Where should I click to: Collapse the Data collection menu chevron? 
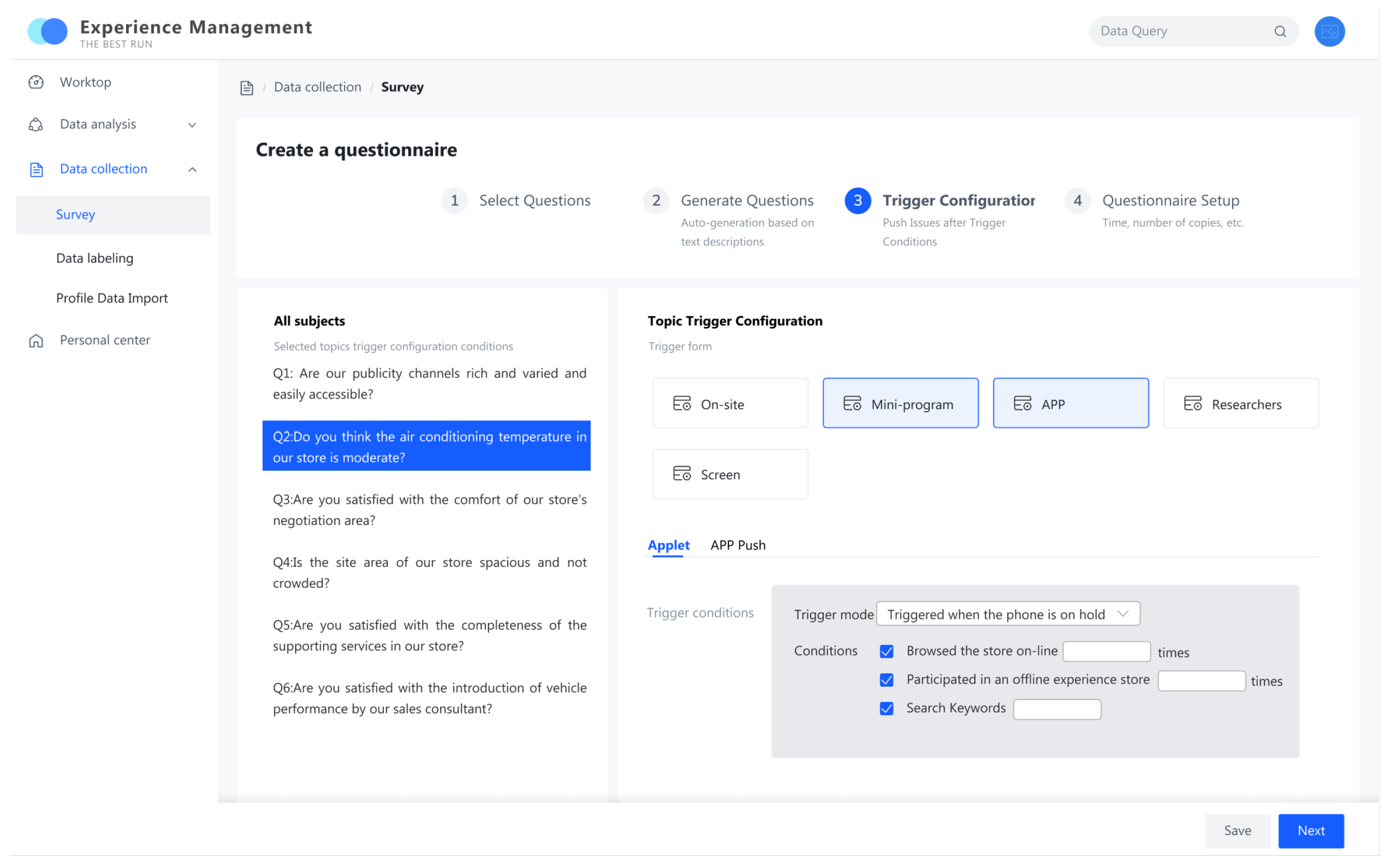[x=192, y=170]
